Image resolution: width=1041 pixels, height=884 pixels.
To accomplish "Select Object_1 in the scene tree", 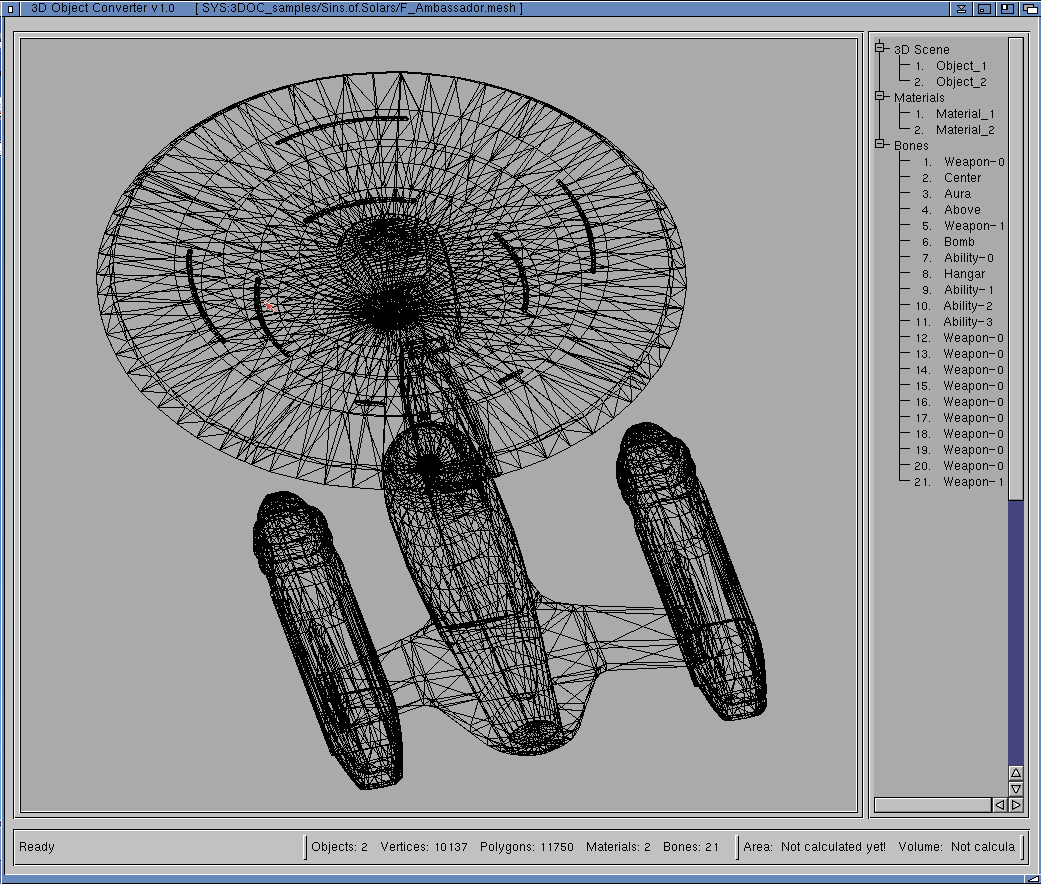I will [960, 65].
